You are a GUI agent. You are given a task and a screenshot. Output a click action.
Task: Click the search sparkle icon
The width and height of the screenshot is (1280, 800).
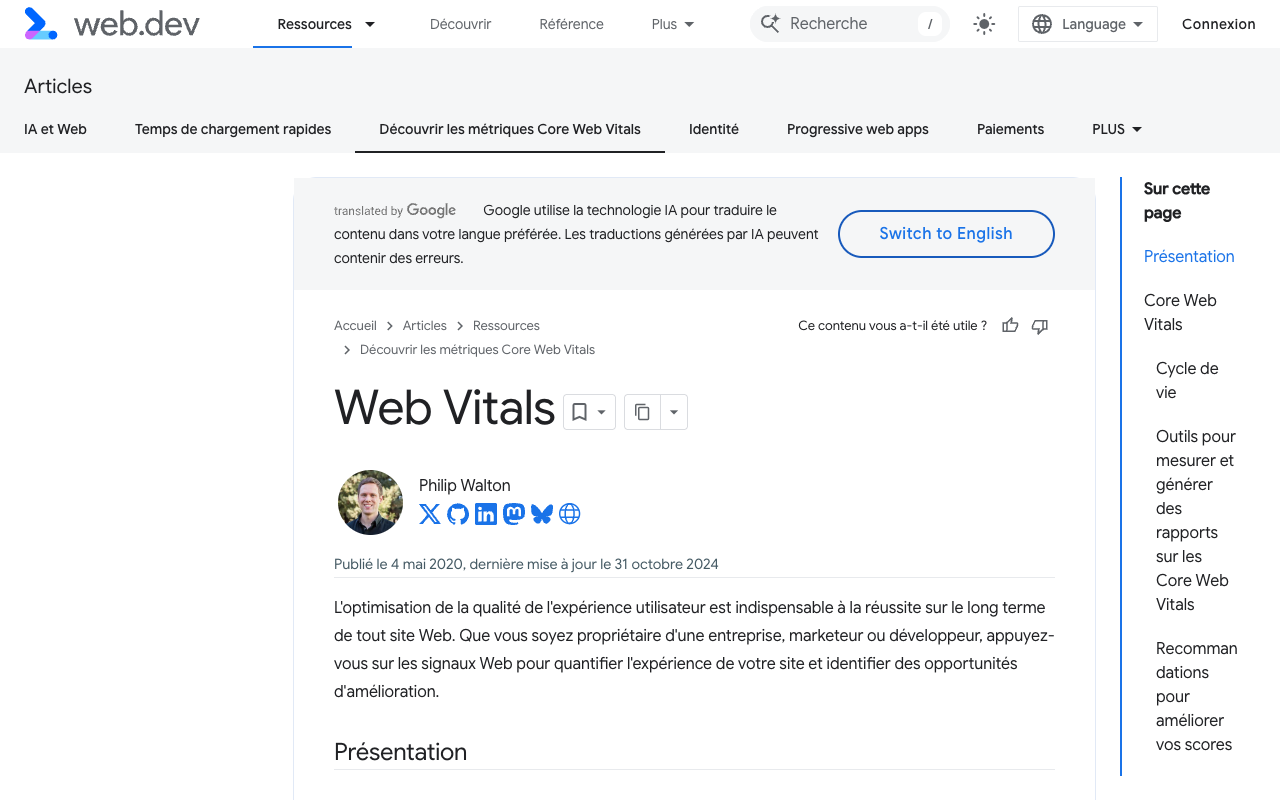770,24
